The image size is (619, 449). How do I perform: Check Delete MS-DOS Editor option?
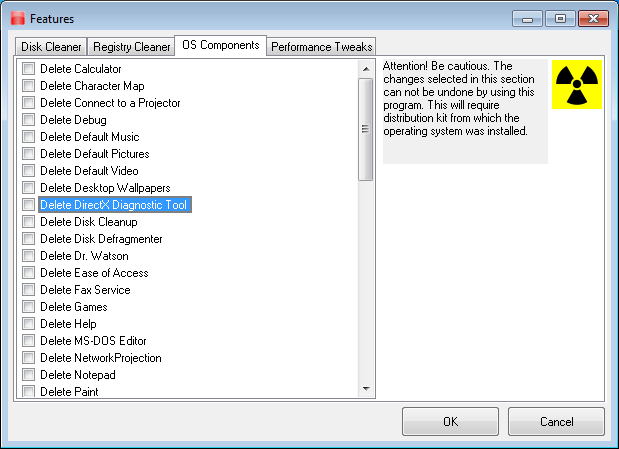pos(29,341)
